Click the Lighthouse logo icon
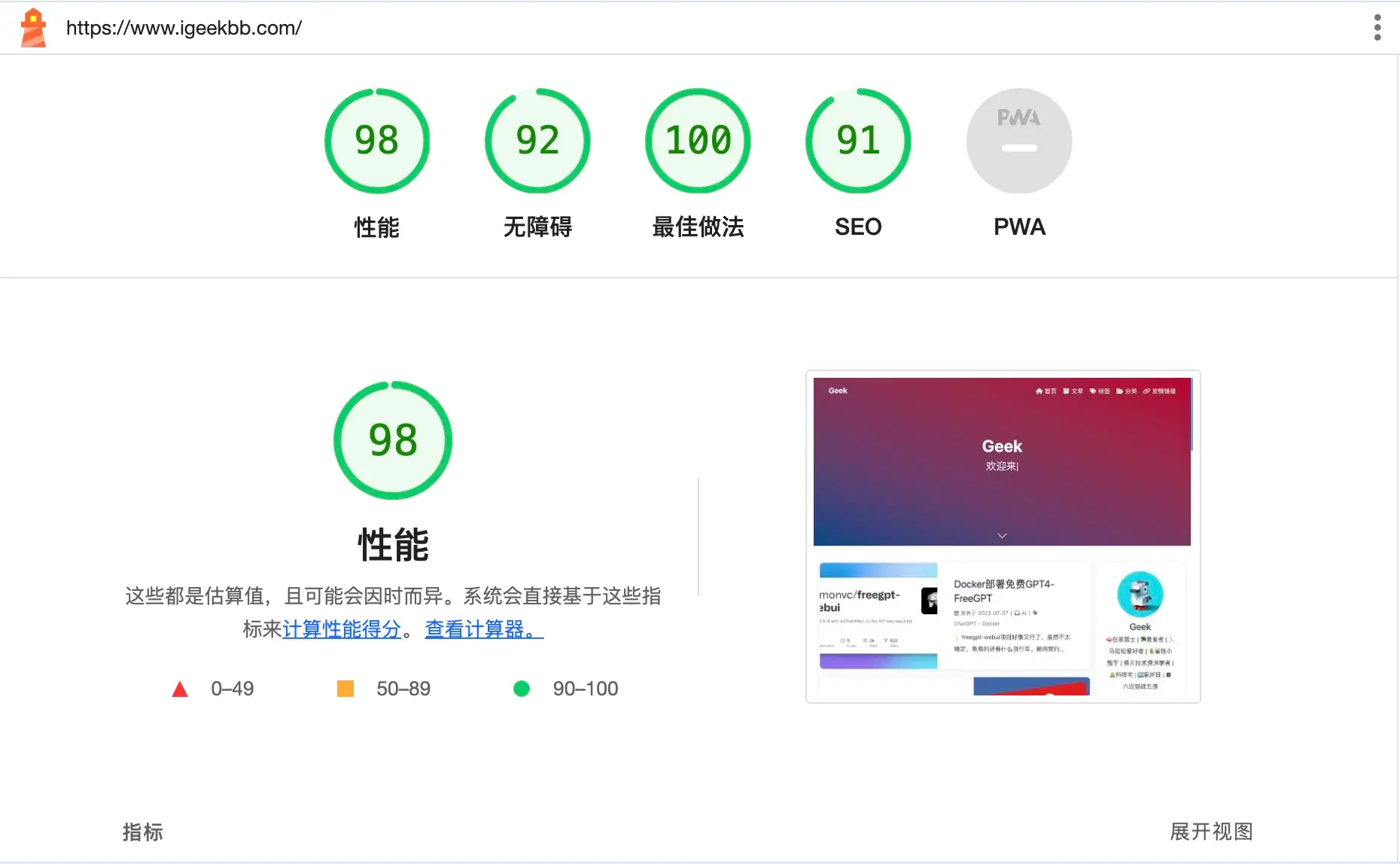The image size is (1400, 864). click(x=33, y=28)
